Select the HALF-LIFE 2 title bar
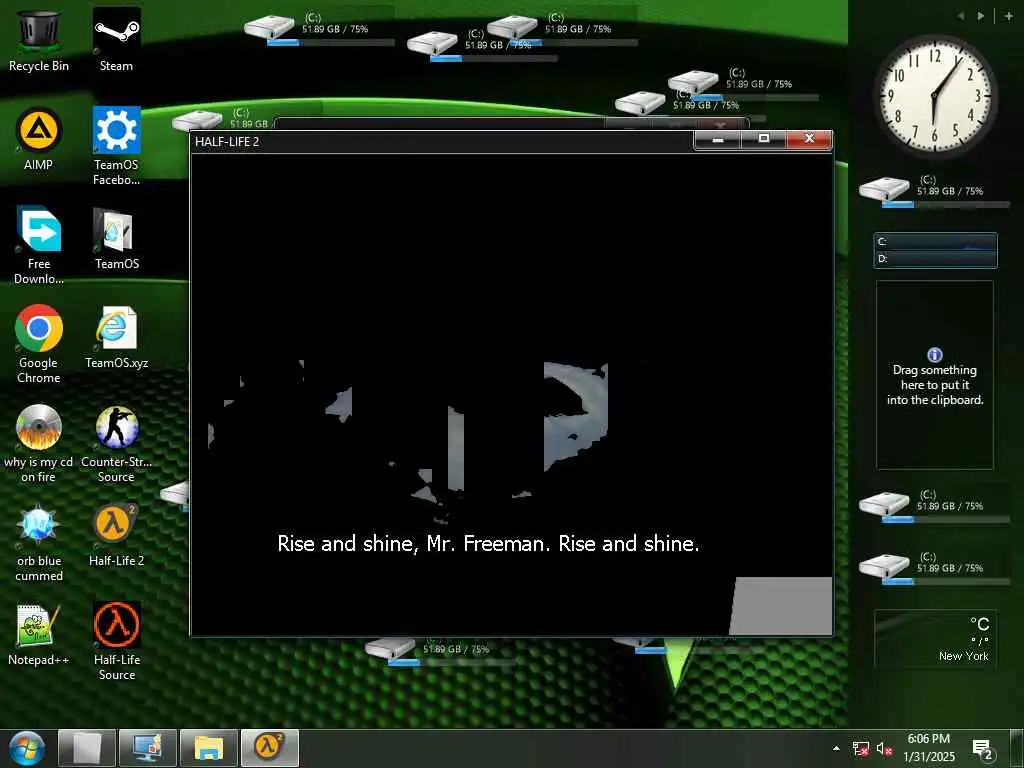 tap(441, 142)
